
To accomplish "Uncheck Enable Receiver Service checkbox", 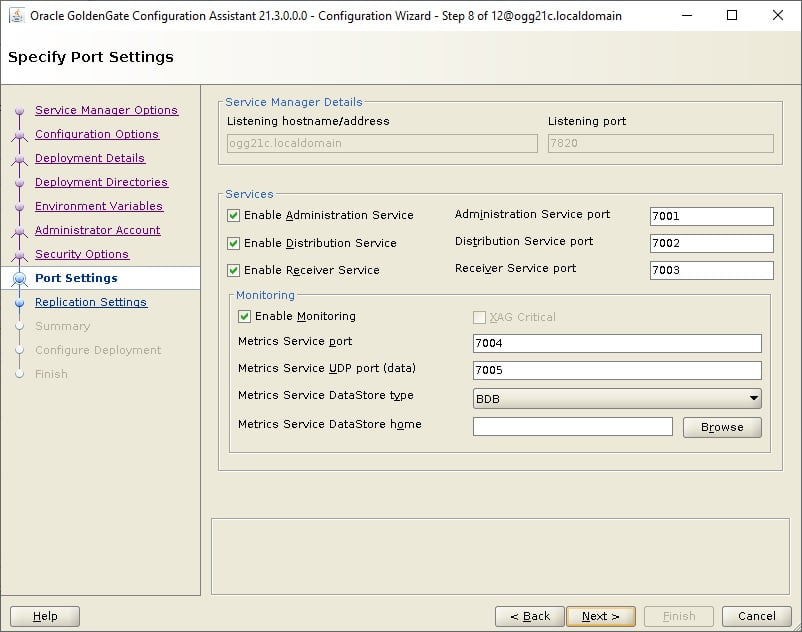I will [x=233, y=270].
